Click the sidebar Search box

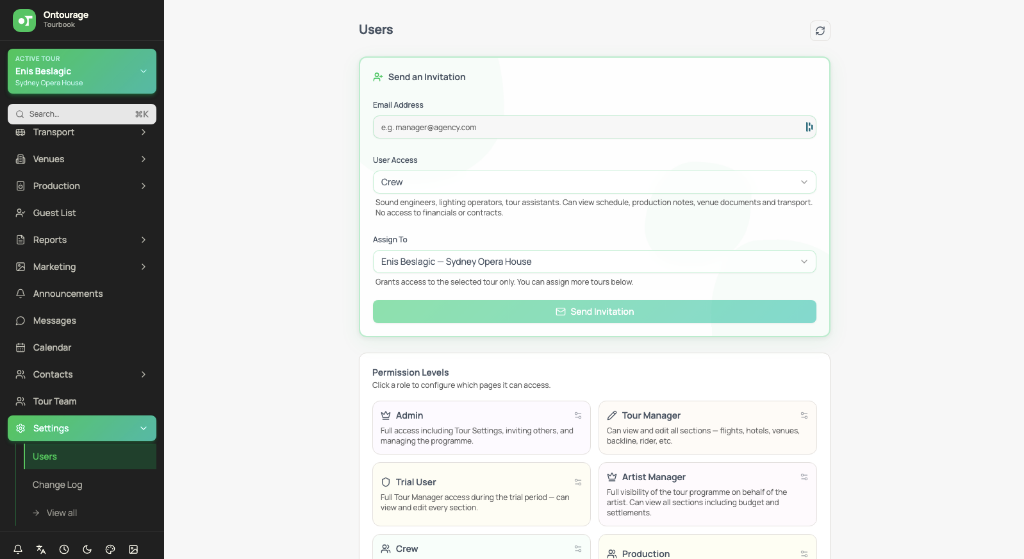coord(82,114)
